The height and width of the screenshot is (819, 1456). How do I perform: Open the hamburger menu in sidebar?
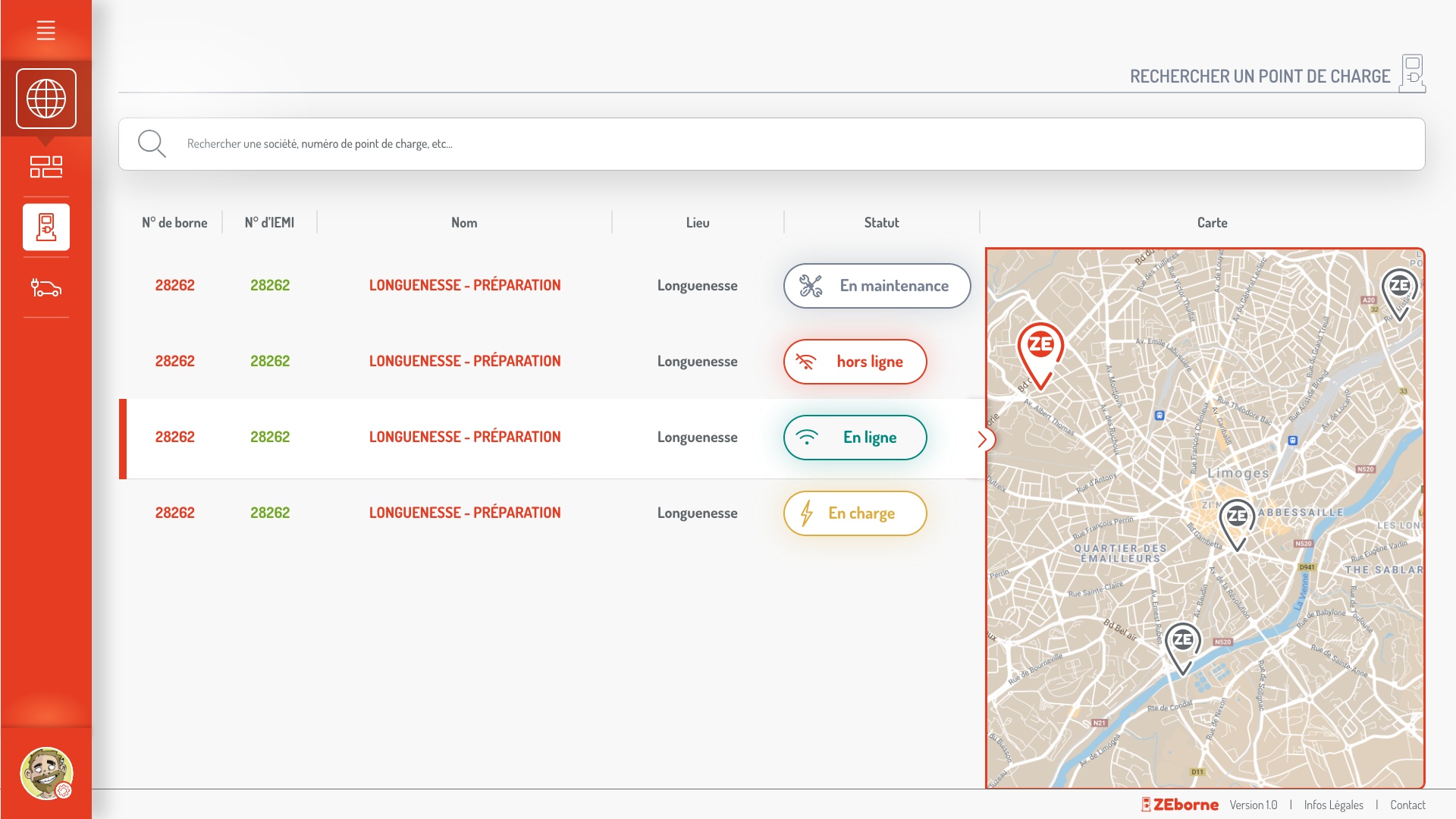pos(45,30)
